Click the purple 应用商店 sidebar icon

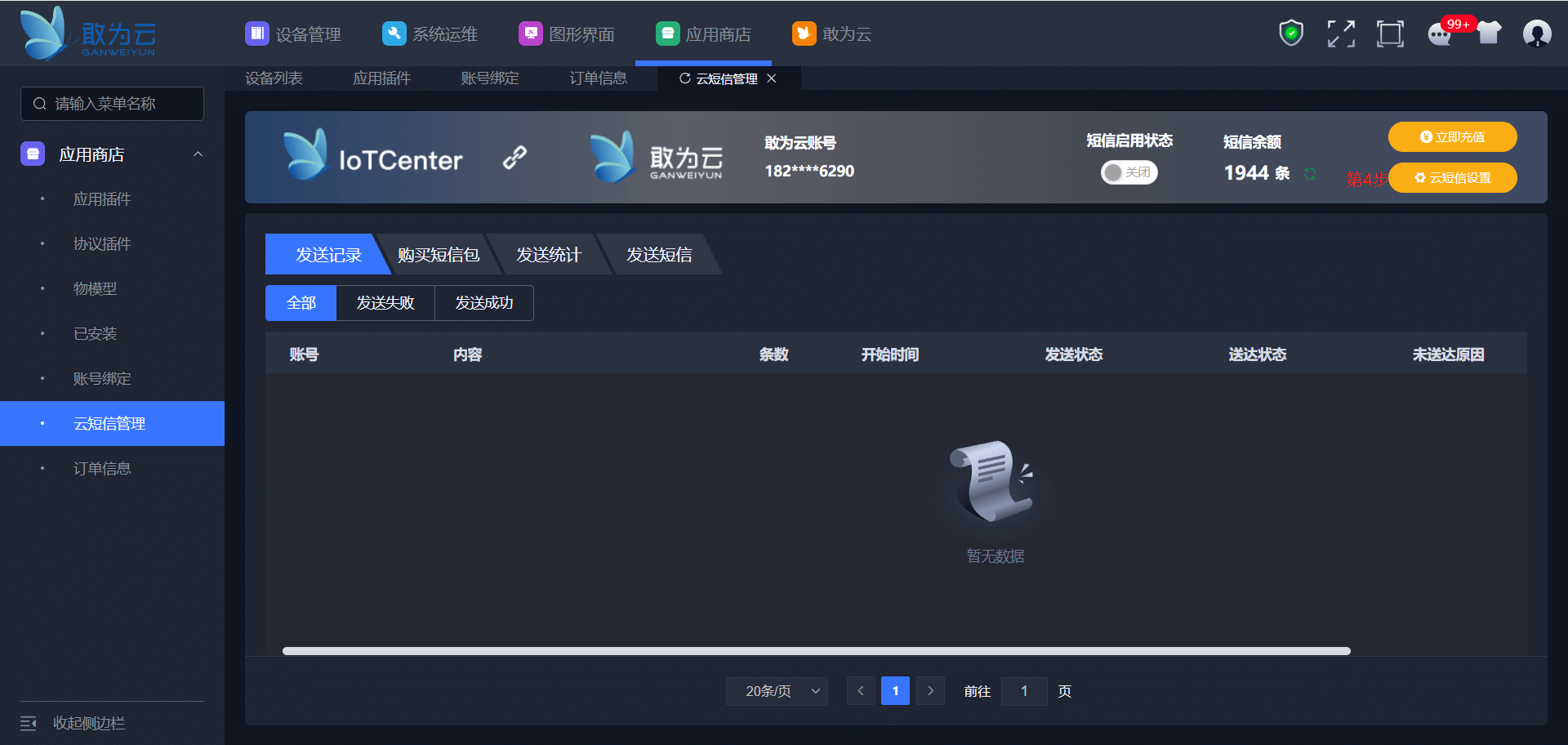[33, 154]
